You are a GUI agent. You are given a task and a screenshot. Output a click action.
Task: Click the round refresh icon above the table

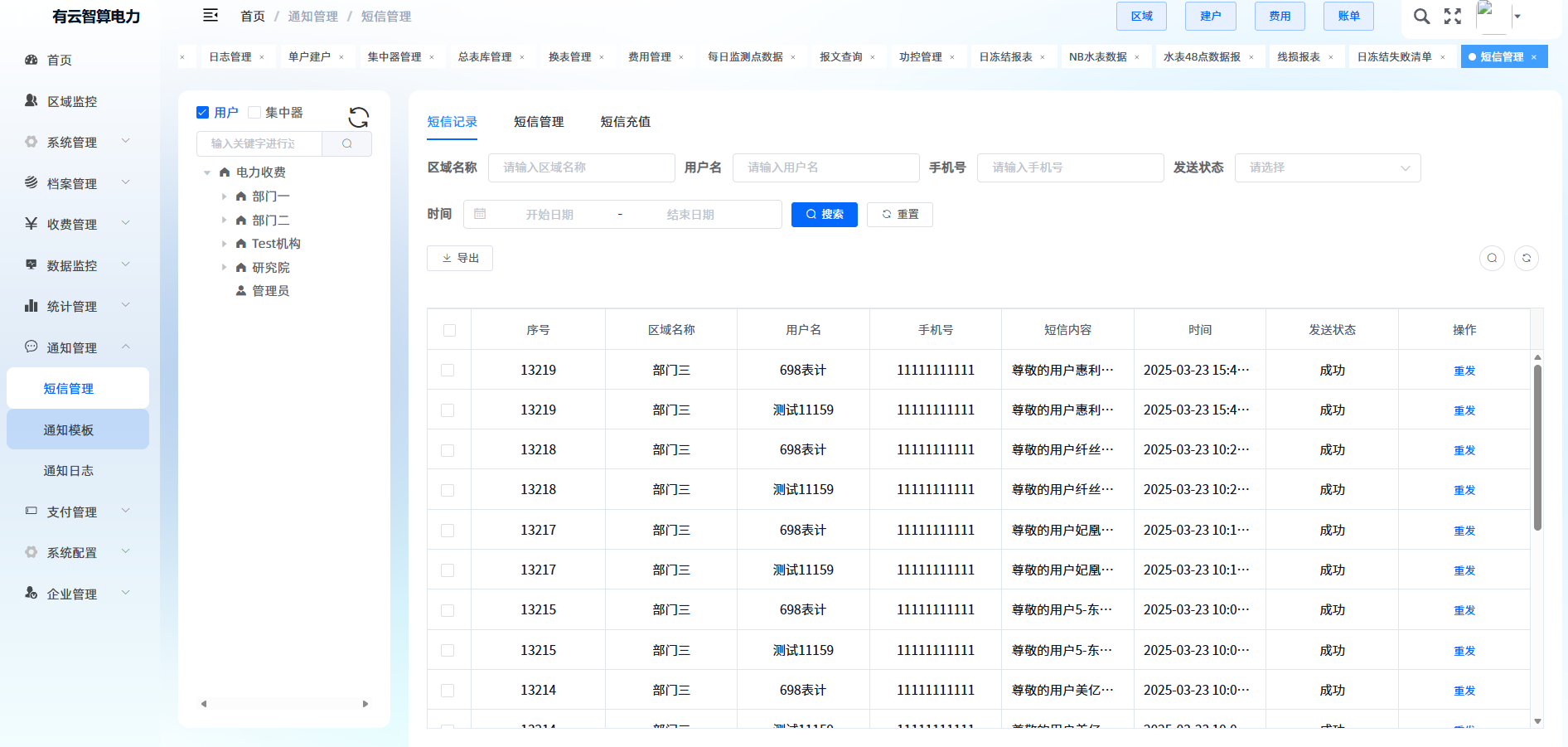point(1526,259)
